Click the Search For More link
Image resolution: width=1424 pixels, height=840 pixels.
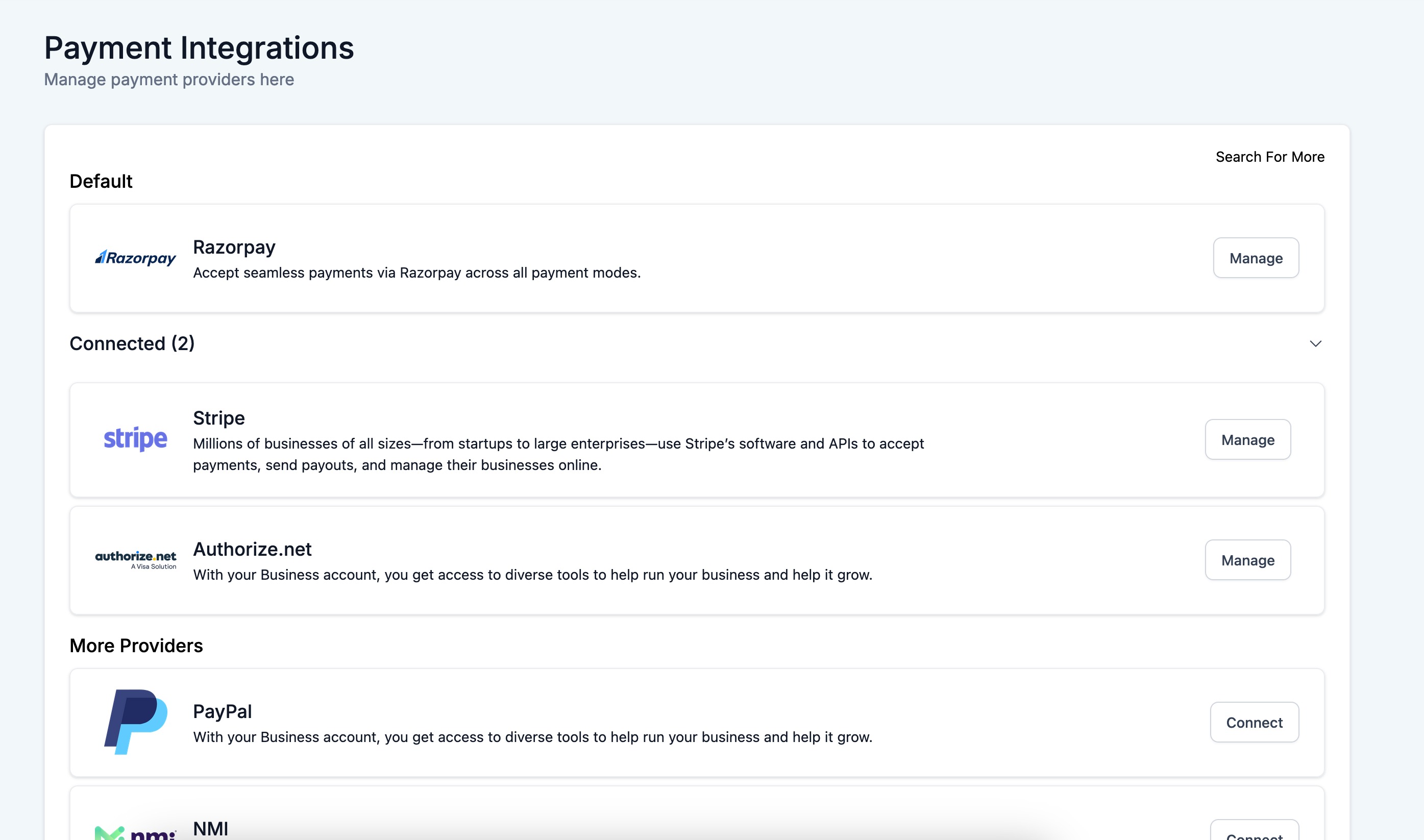pos(1269,157)
